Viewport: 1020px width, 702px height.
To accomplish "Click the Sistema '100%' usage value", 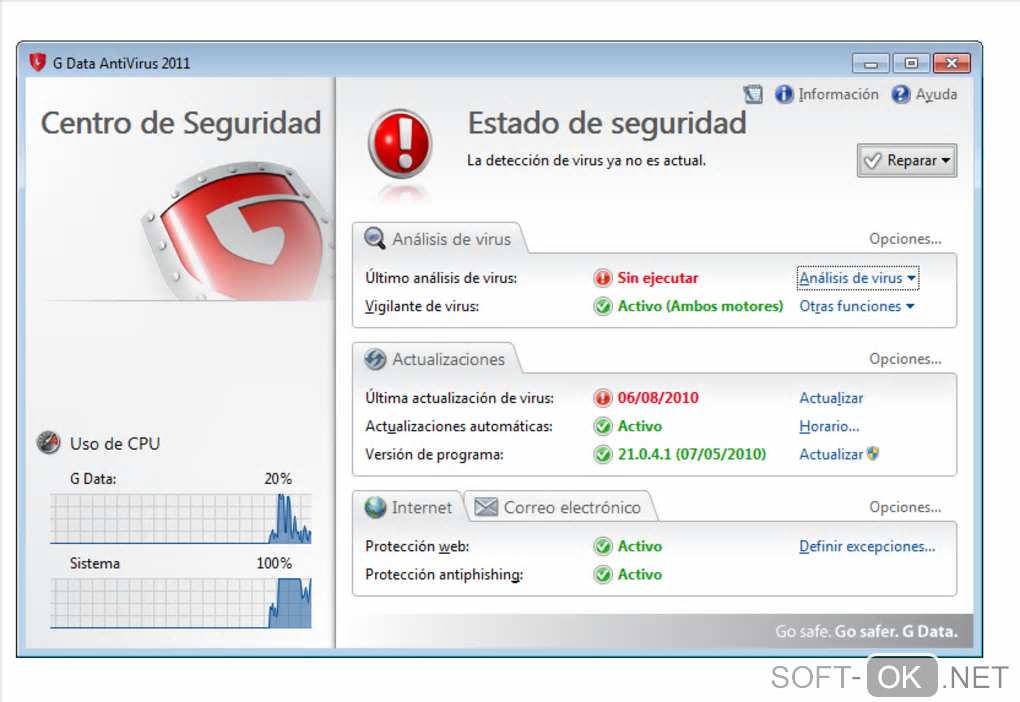I will (274, 563).
